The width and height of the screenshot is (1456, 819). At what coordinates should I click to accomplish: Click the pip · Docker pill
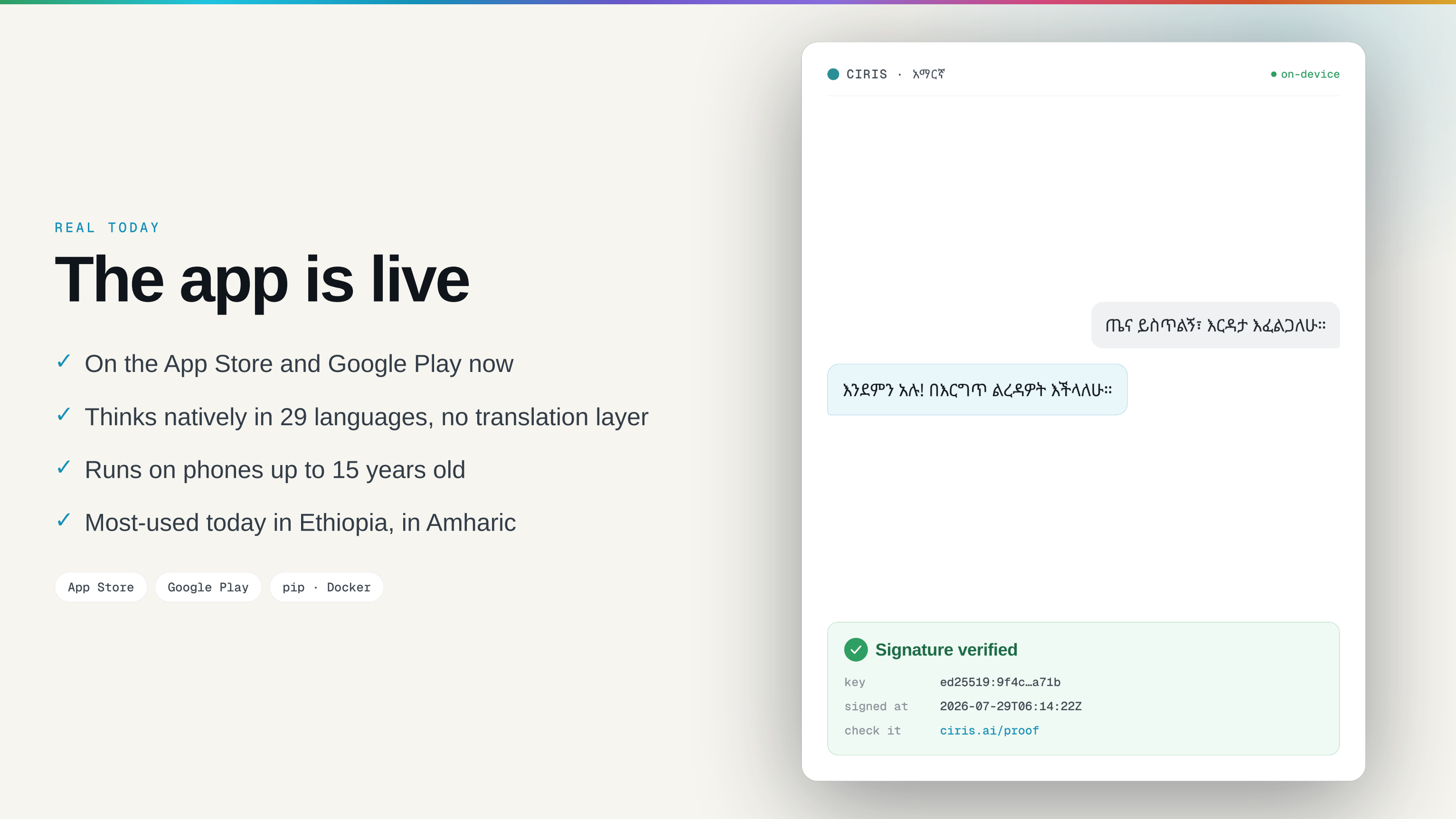[x=326, y=587]
